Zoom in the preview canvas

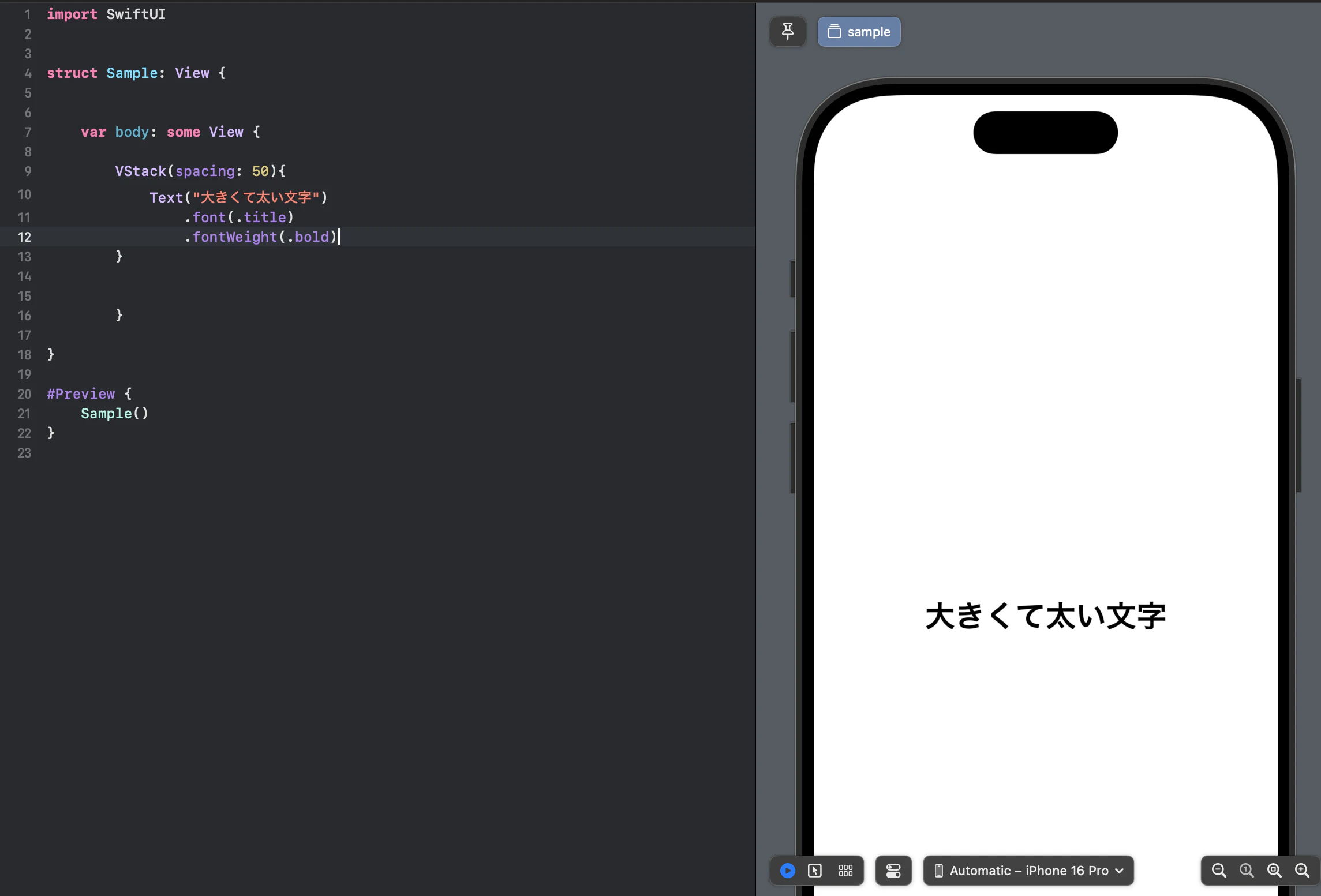[1303, 871]
